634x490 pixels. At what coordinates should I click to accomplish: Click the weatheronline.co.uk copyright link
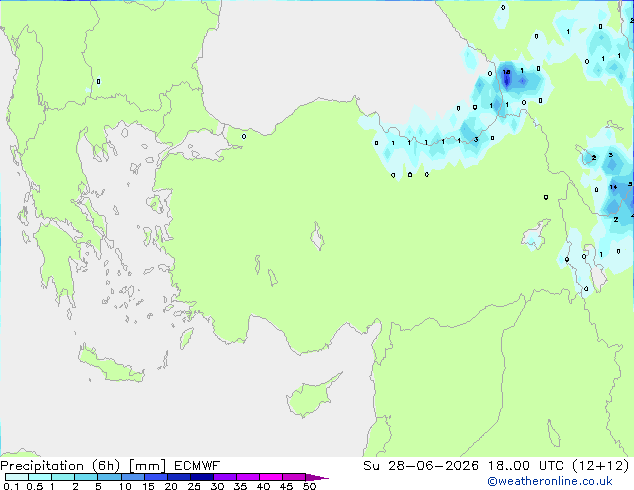click(550, 481)
